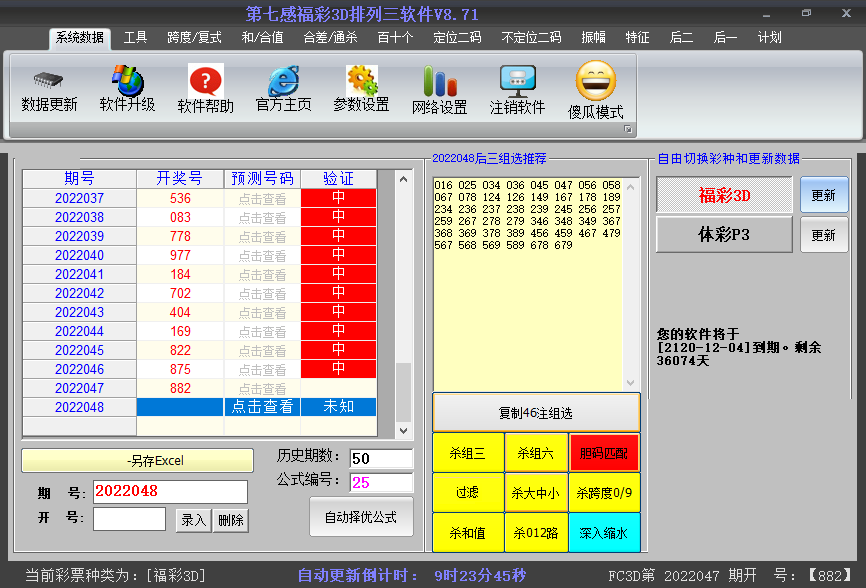Open 参数设置 gear icon
866x588 pixels.
tap(362, 81)
